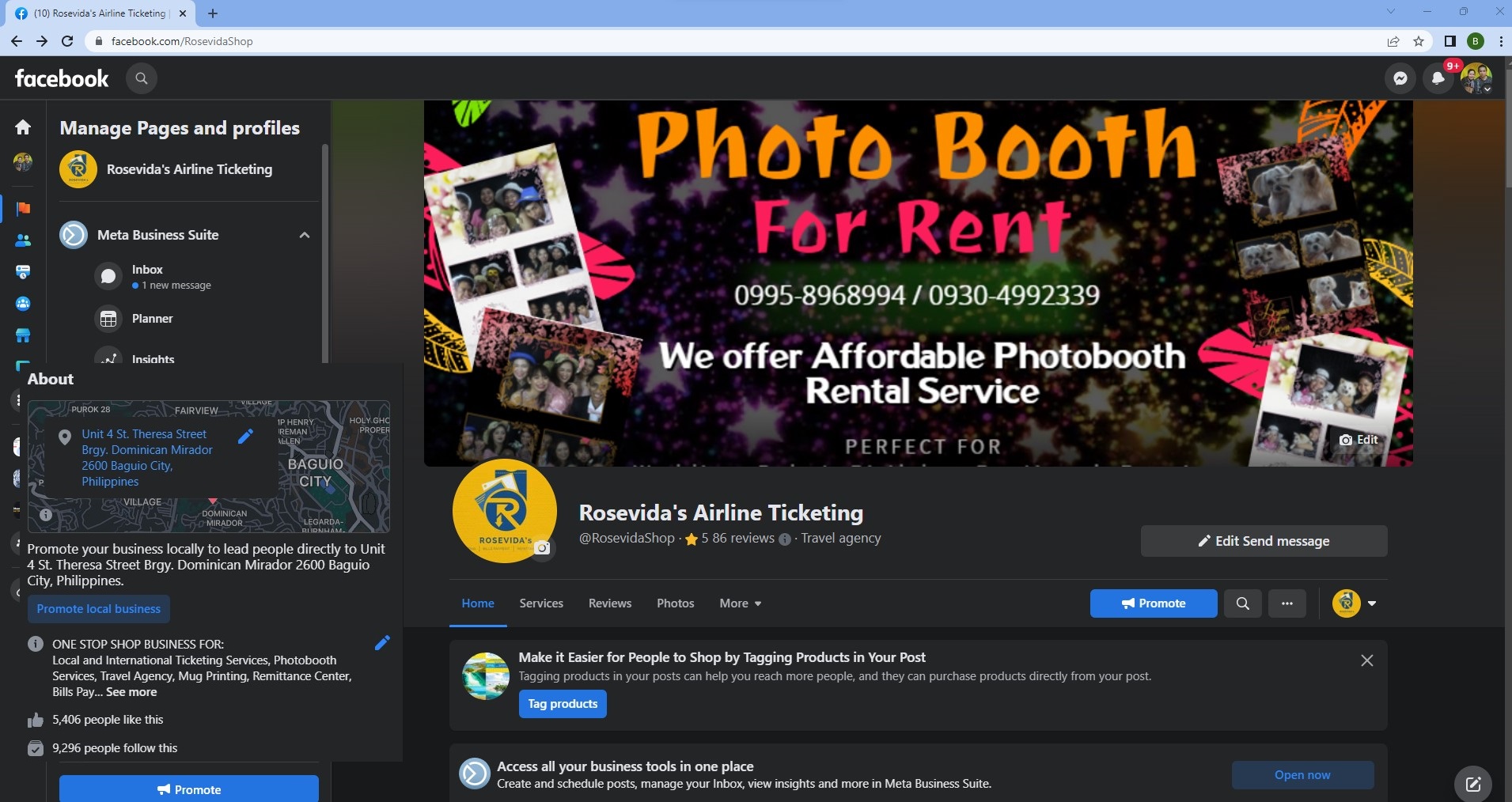Click the blue Promote button beside the tabs
Image resolution: width=1512 pixels, height=802 pixels.
(x=1154, y=603)
